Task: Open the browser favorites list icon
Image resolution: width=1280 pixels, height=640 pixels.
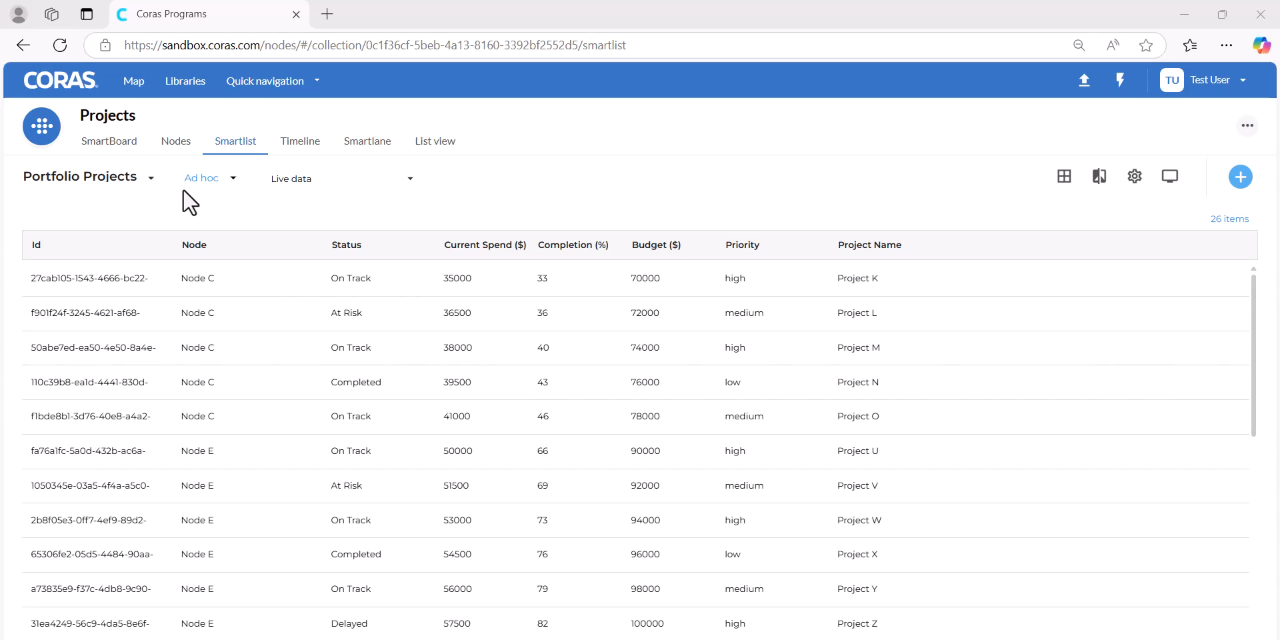Action: (x=1189, y=45)
